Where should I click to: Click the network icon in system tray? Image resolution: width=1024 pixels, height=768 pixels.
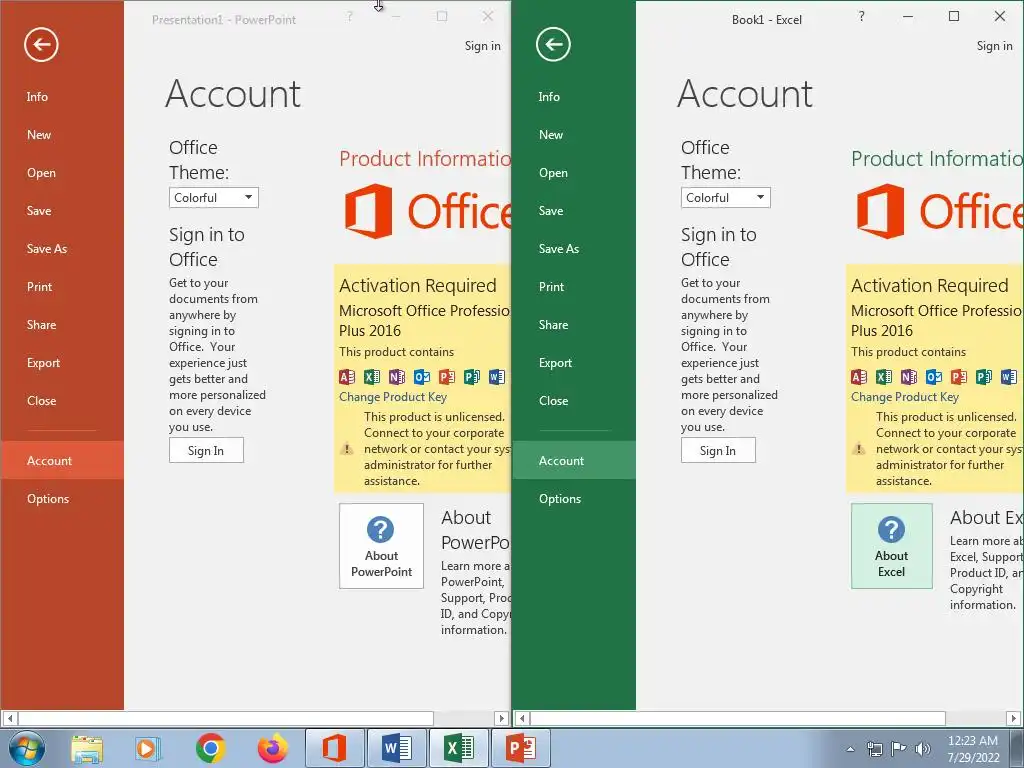(874, 749)
